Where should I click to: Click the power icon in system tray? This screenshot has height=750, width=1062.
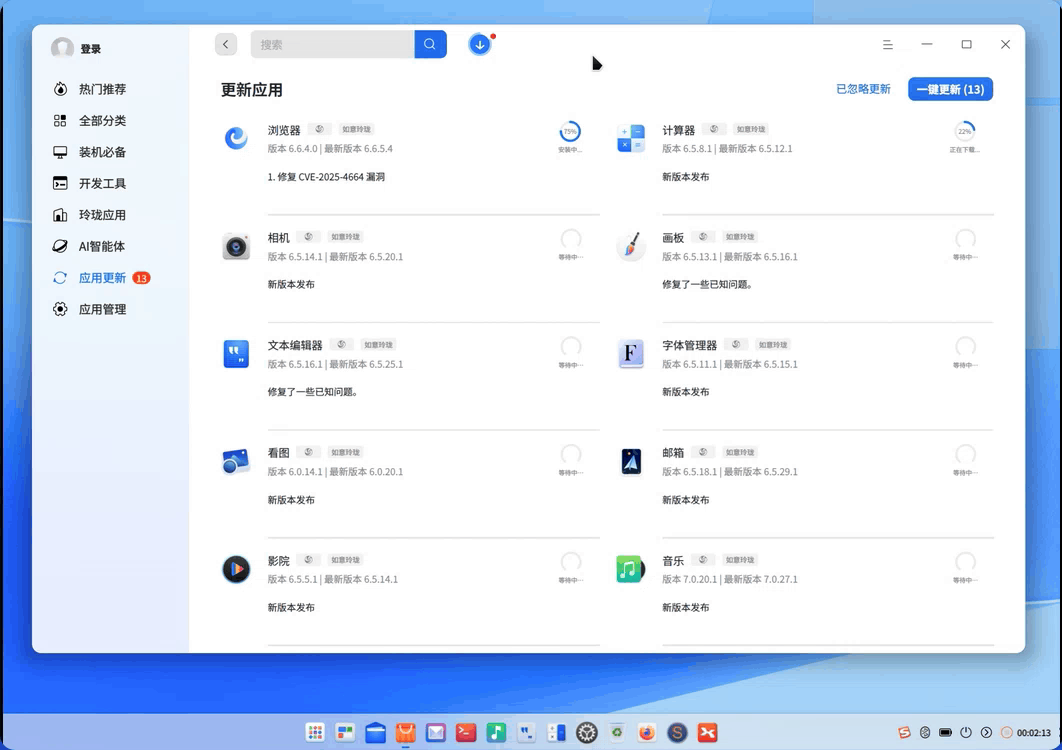pyautogui.click(x=966, y=732)
